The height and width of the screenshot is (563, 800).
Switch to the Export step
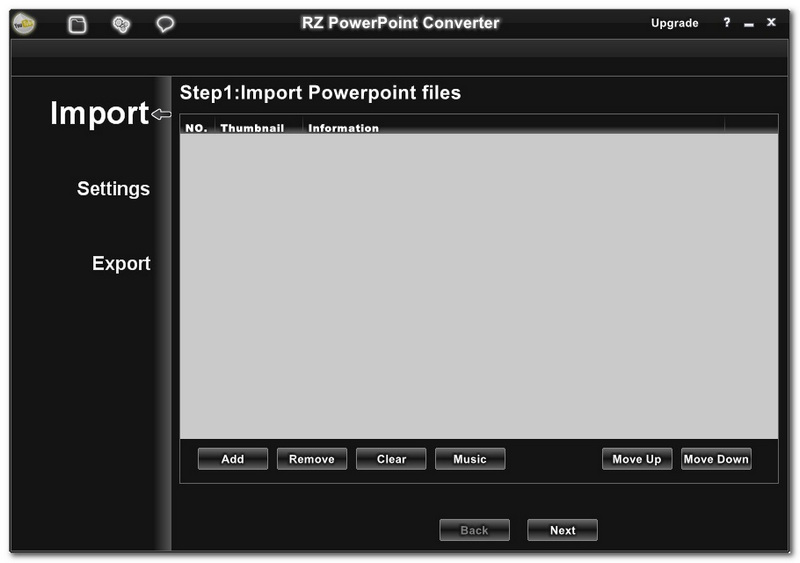pos(121,263)
